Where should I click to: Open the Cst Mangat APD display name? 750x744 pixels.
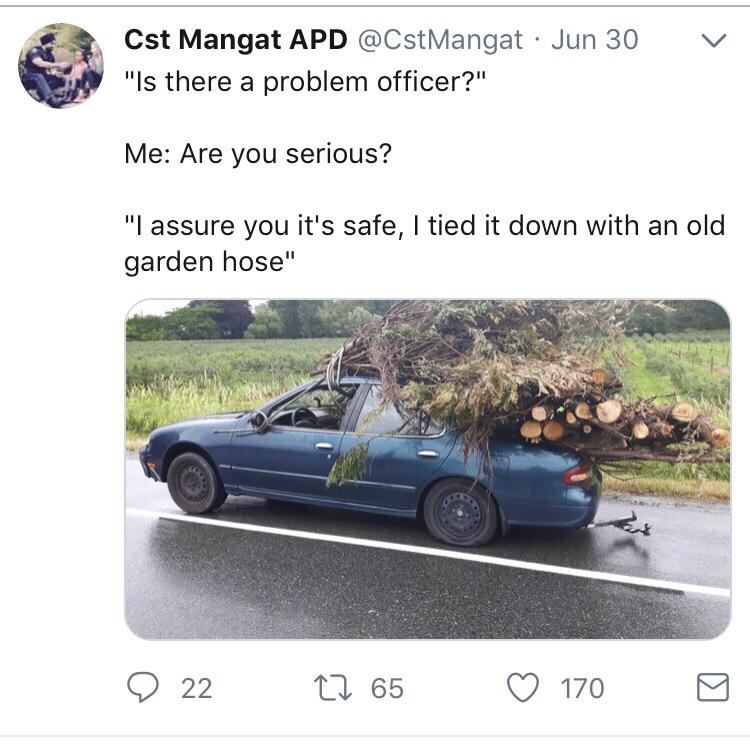(x=235, y=39)
